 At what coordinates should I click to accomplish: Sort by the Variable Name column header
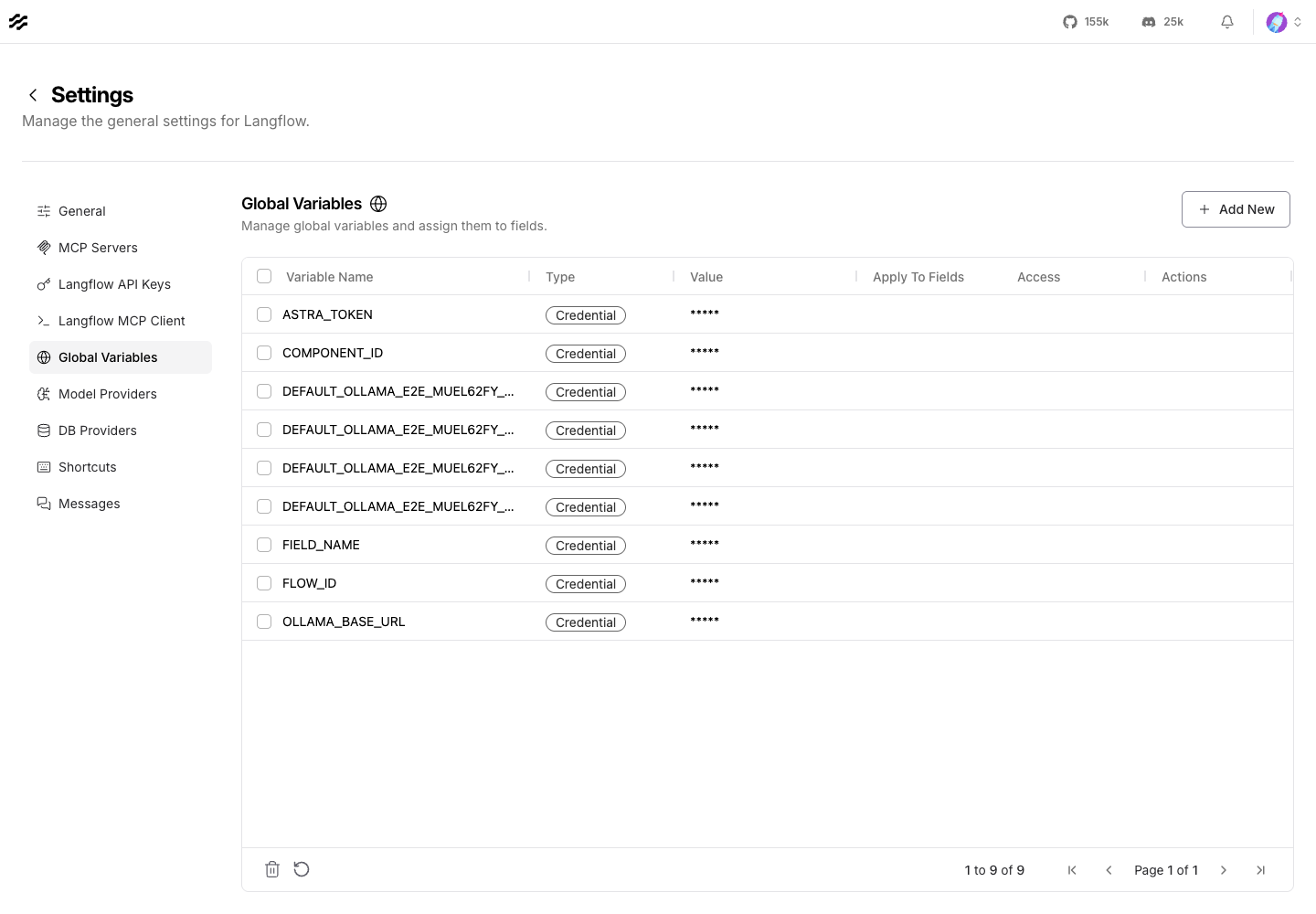click(329, 277)
